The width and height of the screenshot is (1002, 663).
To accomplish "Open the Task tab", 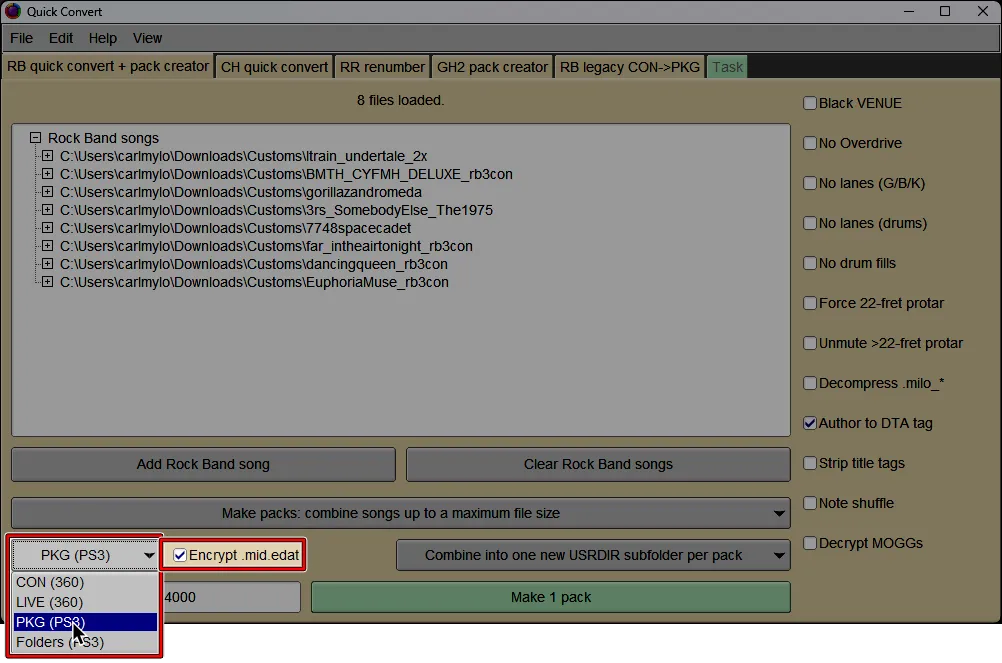I will (x=727, y=67).
